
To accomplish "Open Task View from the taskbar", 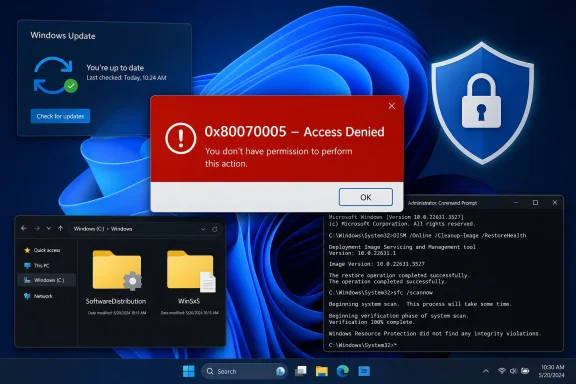I will pyautogui.click(x=301, y=371).
